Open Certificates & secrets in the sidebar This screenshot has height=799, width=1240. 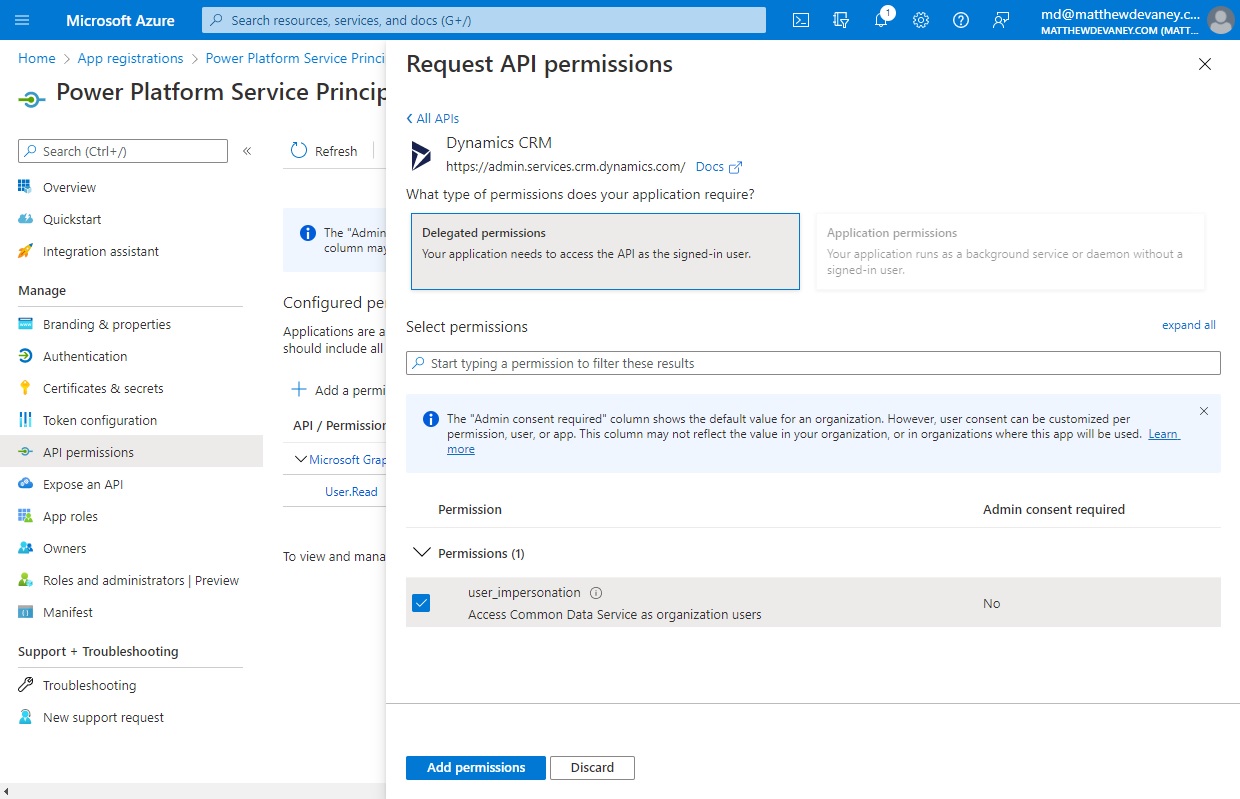pyautogui.click(x=103, y=387)
